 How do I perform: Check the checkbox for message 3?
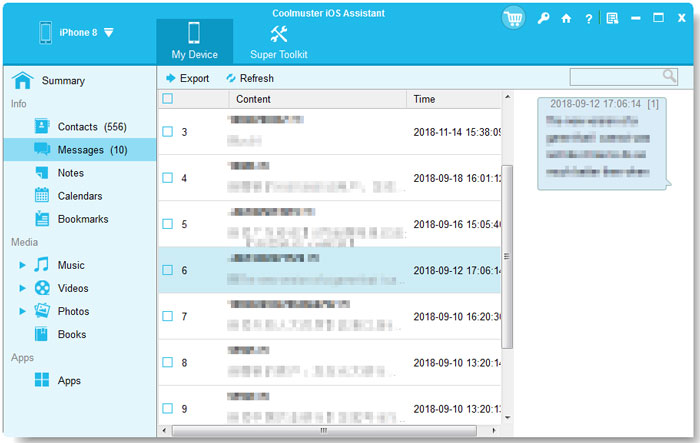(167, 132)
